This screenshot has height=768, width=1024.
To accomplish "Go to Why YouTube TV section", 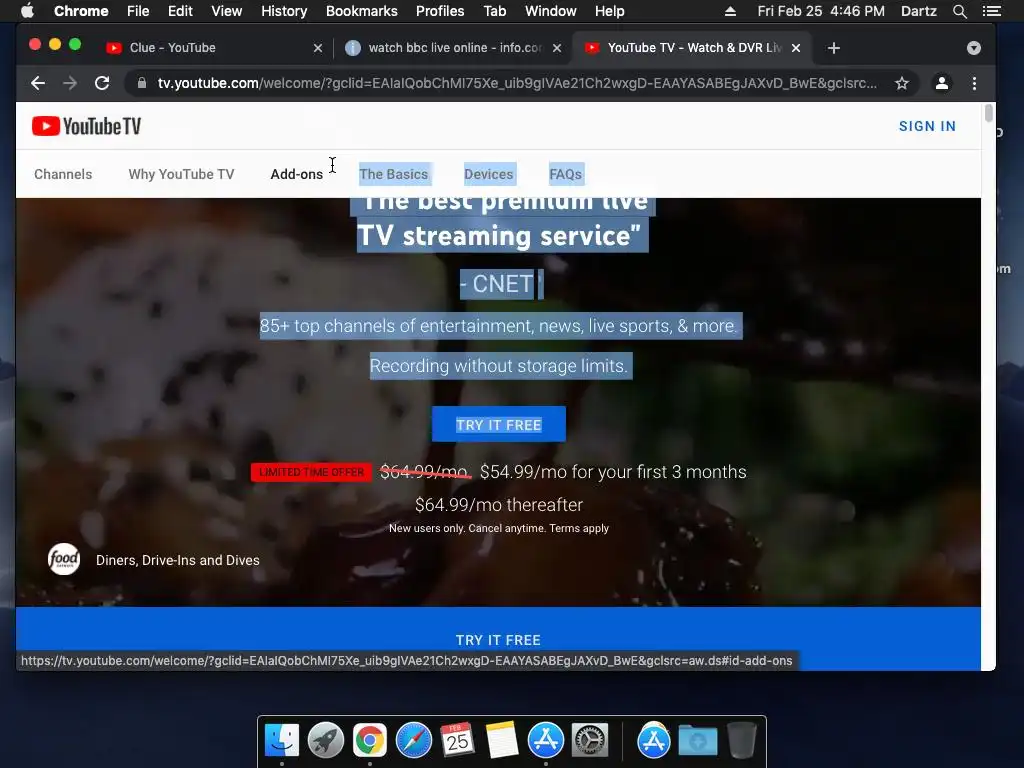I will (x=182, y=174).
